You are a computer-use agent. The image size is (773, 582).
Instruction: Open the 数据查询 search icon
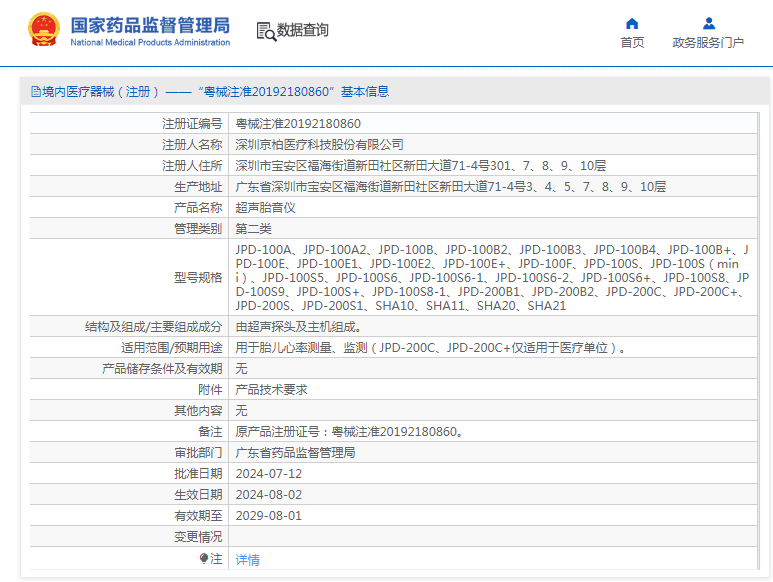(x=266, y=31)
